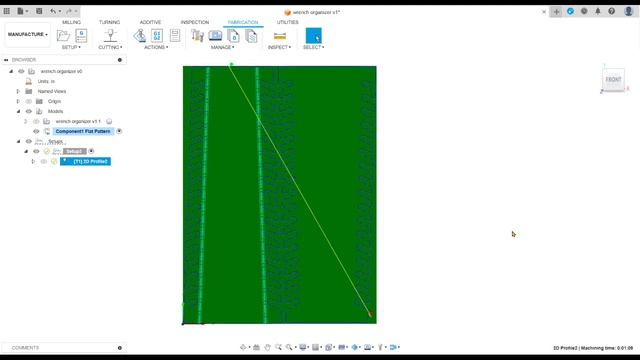Toggle visibility of Models node

29,111
